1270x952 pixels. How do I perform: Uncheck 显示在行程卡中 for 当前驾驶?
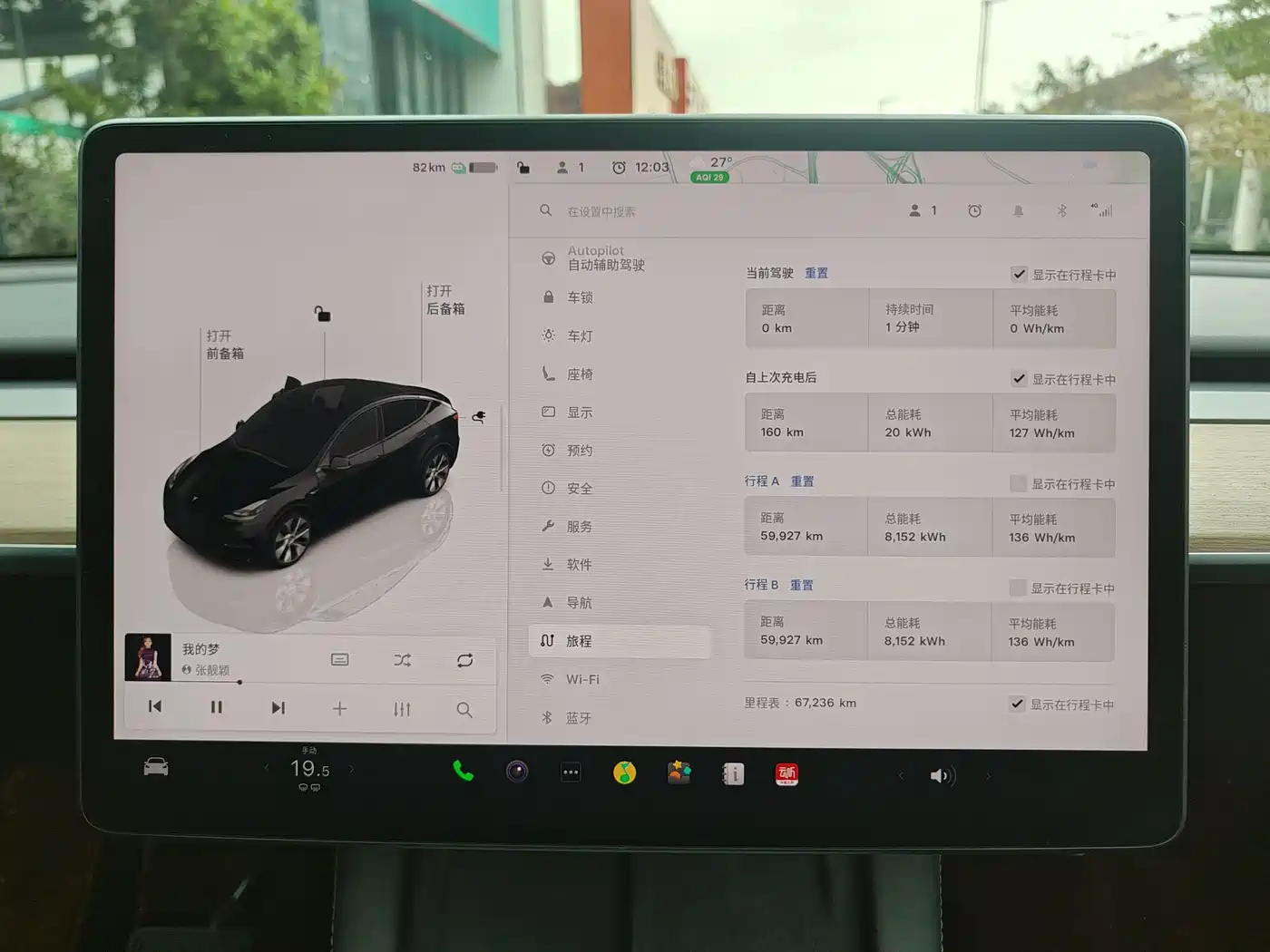pyautogui.click(x=1019, y=275)
